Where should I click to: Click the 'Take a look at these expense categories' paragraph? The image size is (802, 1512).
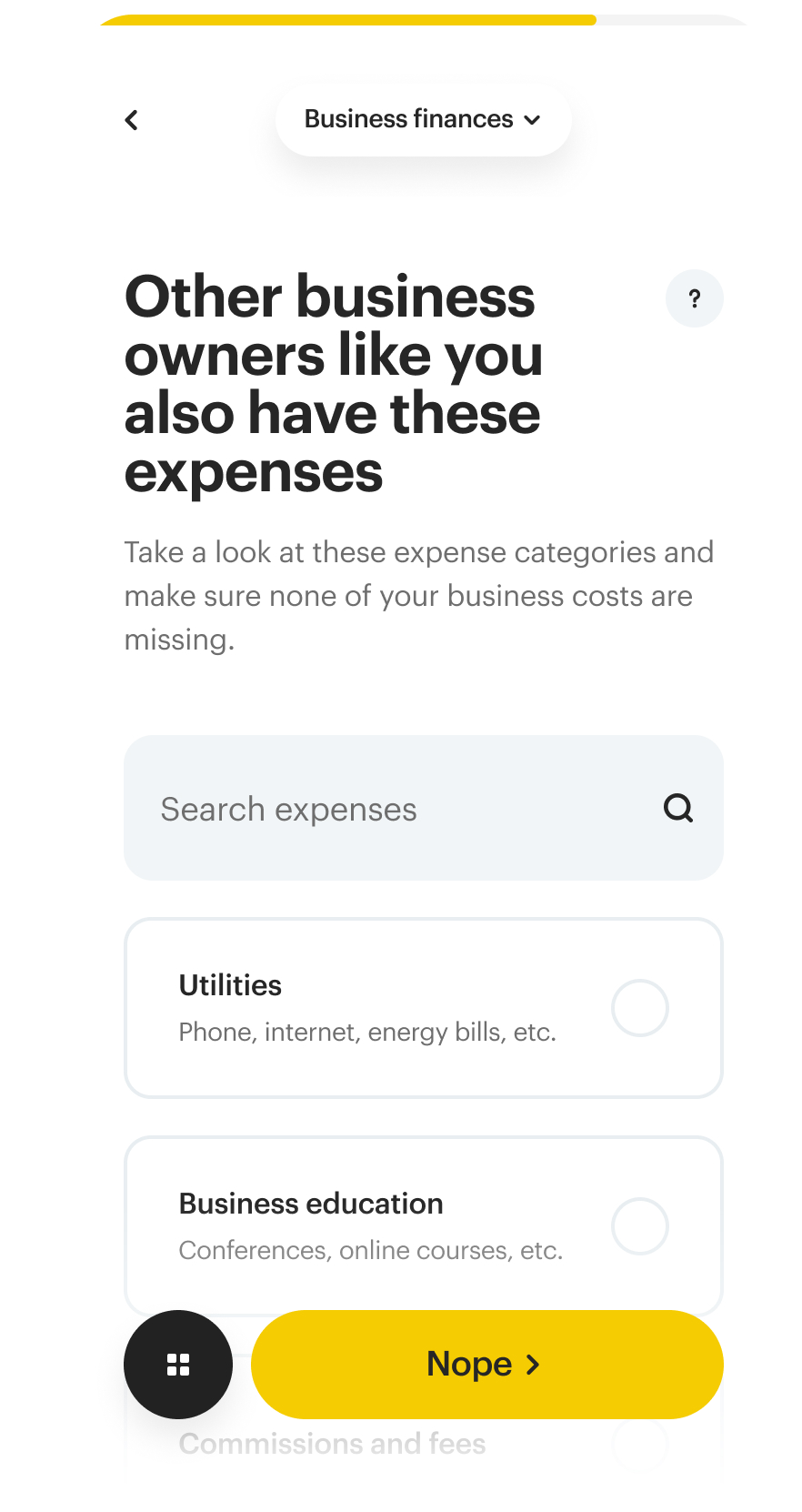click(x=418, y=596)
